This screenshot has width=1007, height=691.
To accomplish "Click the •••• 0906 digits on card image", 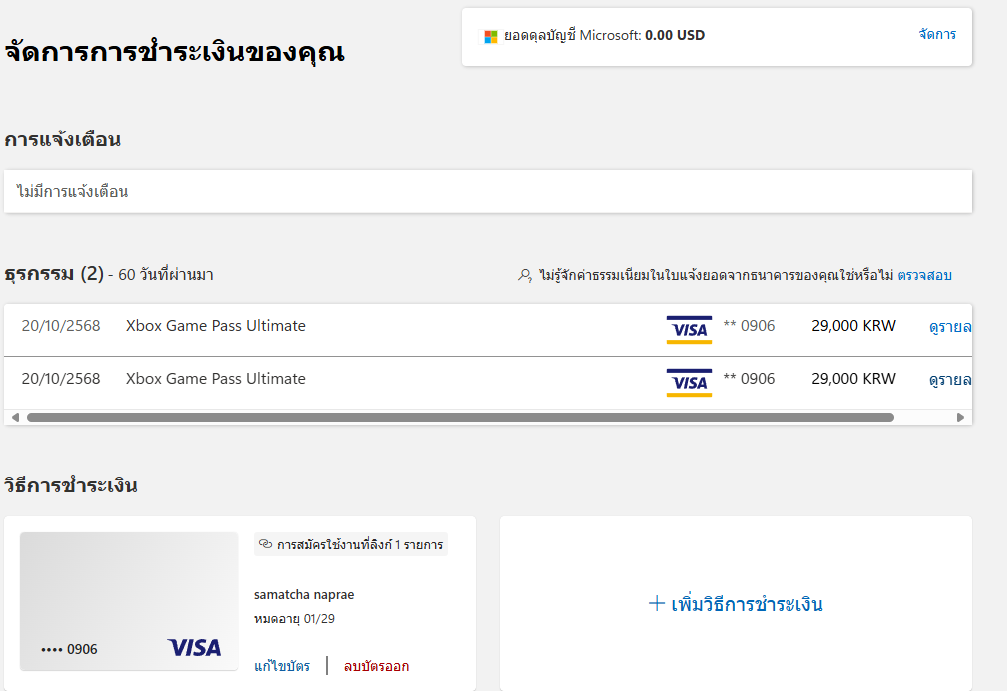I will 69,649.
